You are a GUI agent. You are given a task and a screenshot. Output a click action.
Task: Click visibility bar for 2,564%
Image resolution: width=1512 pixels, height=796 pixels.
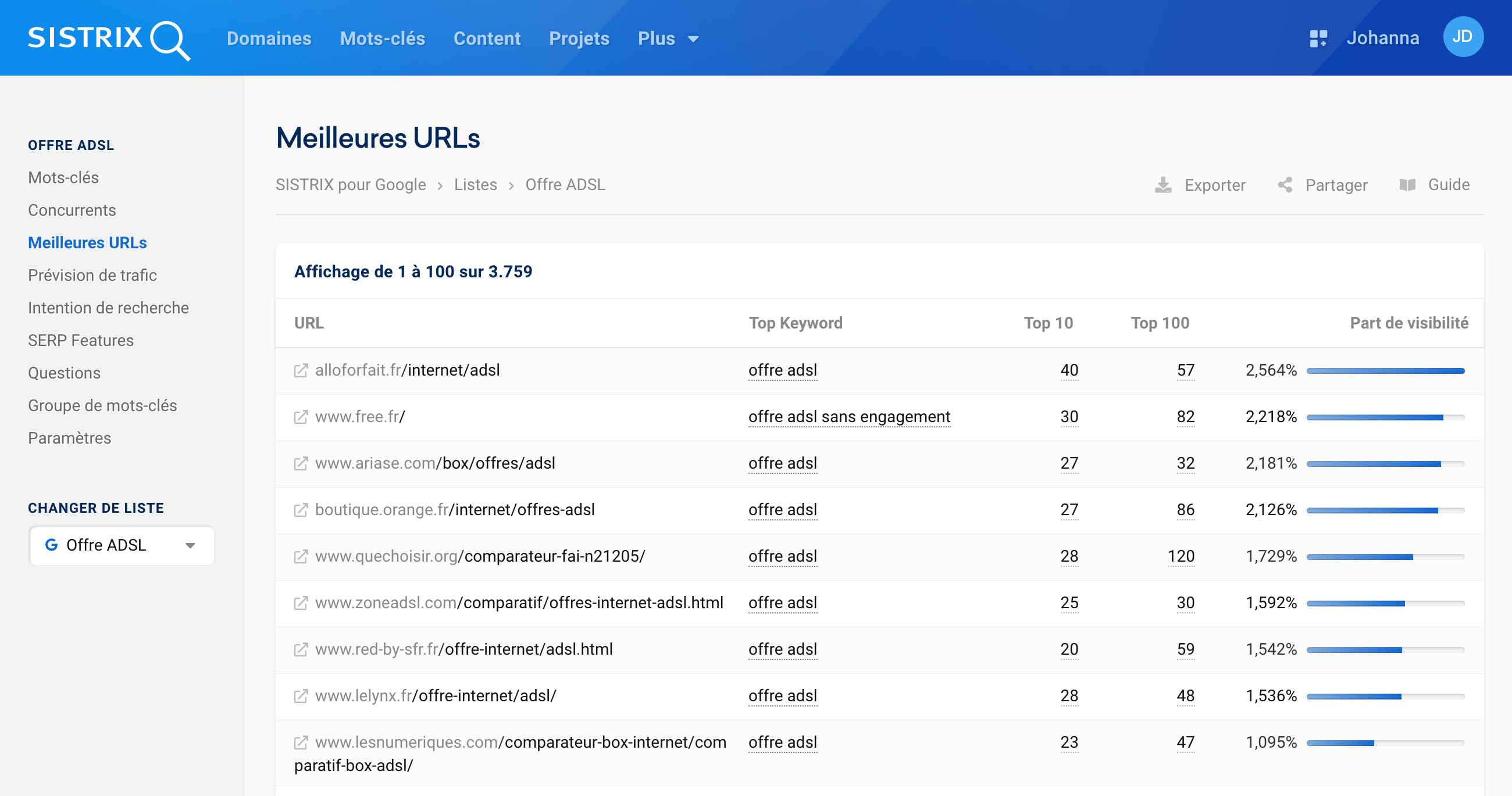coord(1385,371)
